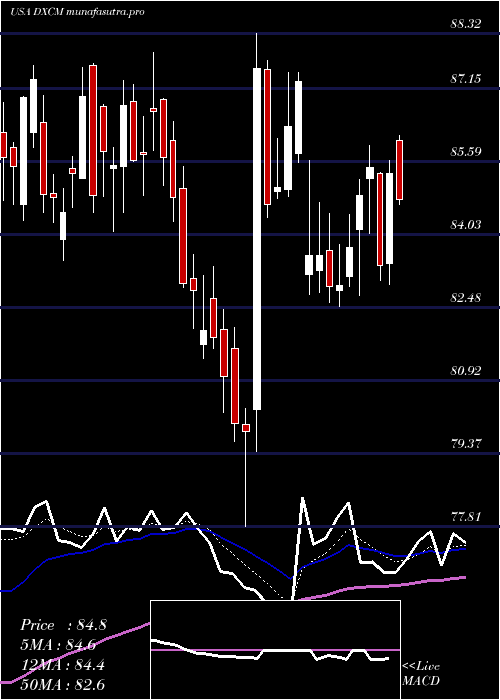Click the 82.48 price axis label
The height and width of the screenshot is (700, 500).
click(466, 298)
